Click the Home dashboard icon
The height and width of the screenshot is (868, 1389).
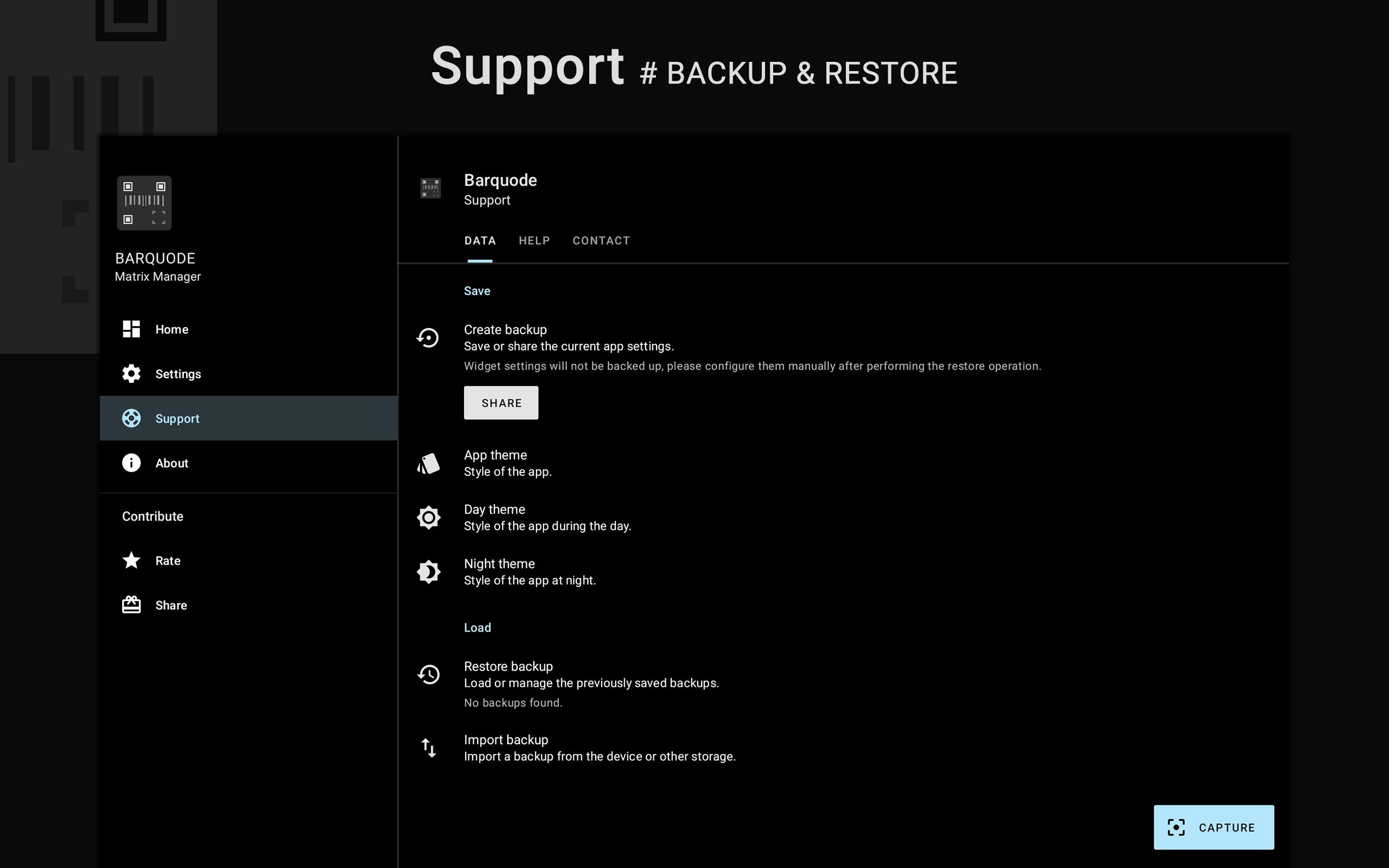[131, 329]
